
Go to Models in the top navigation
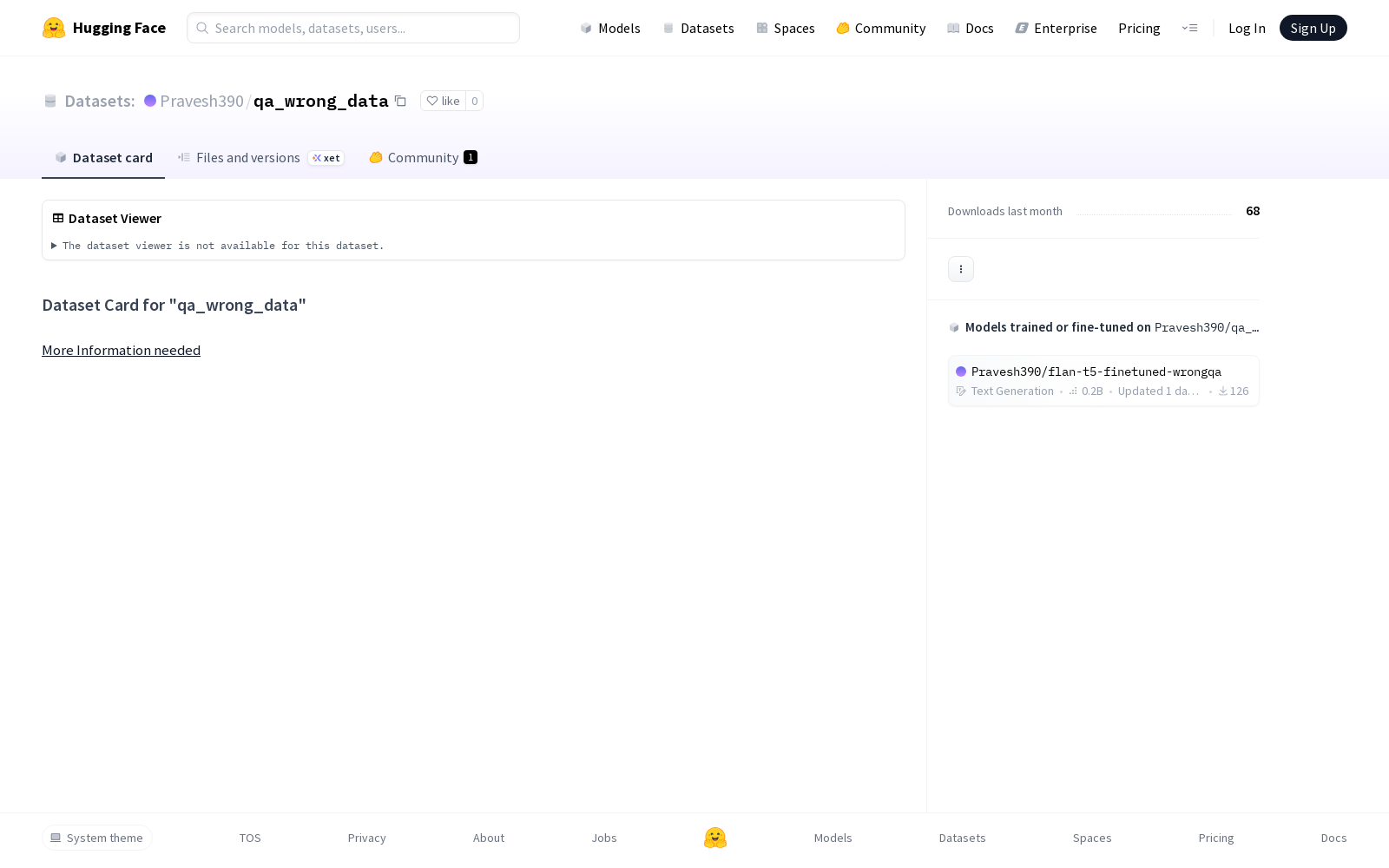(x=610, y=28)
